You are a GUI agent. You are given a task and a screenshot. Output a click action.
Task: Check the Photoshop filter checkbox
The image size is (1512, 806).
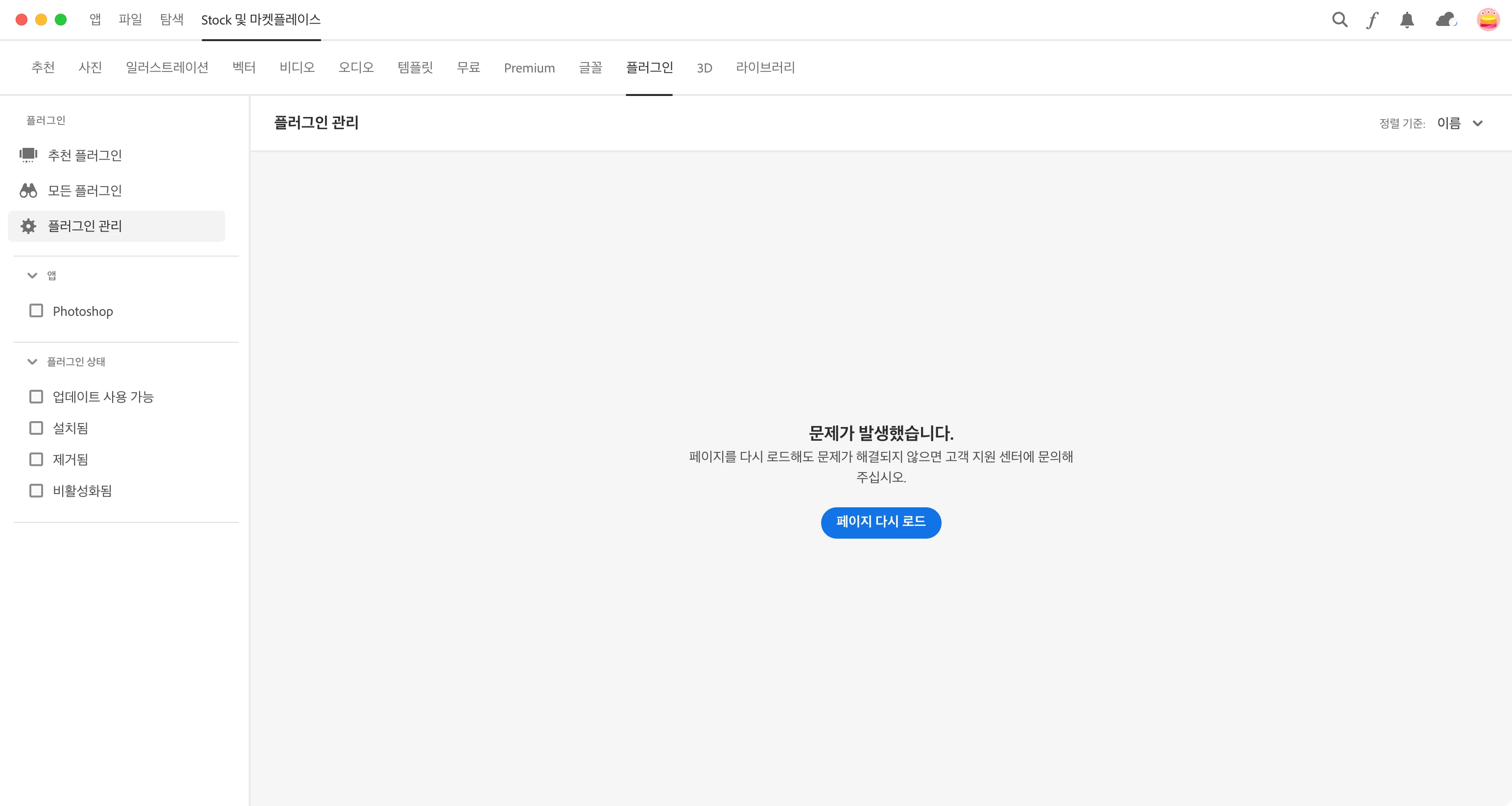pos(36,310)
